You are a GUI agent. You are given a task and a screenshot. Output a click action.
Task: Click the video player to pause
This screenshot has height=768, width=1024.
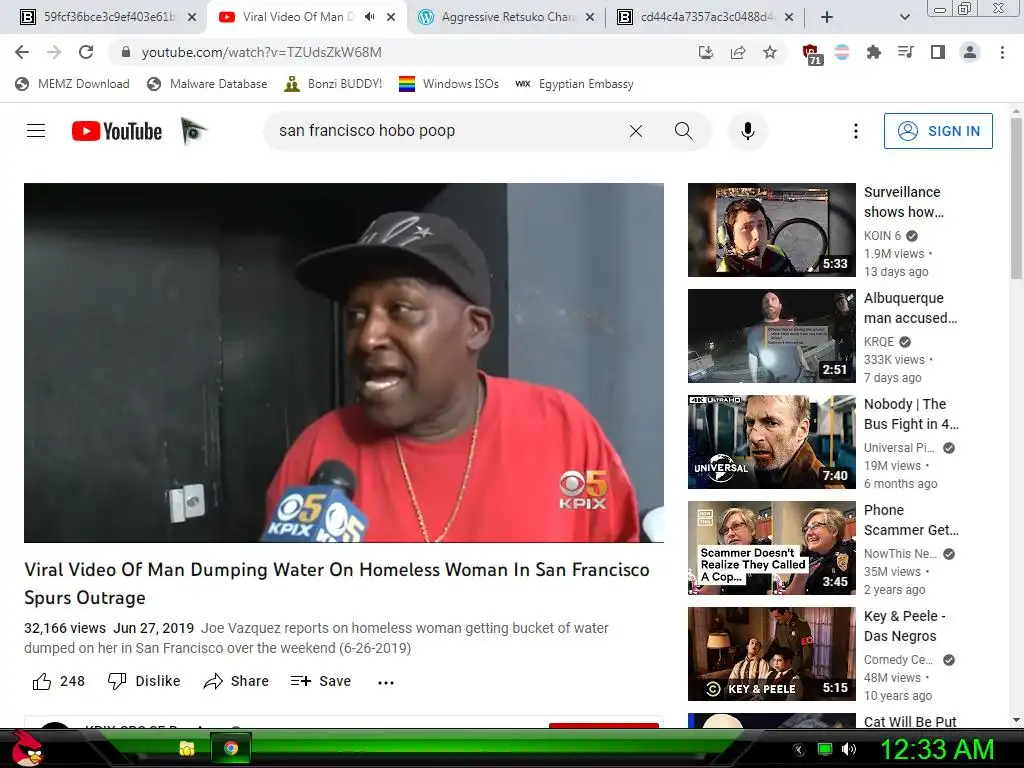(344, 362)
